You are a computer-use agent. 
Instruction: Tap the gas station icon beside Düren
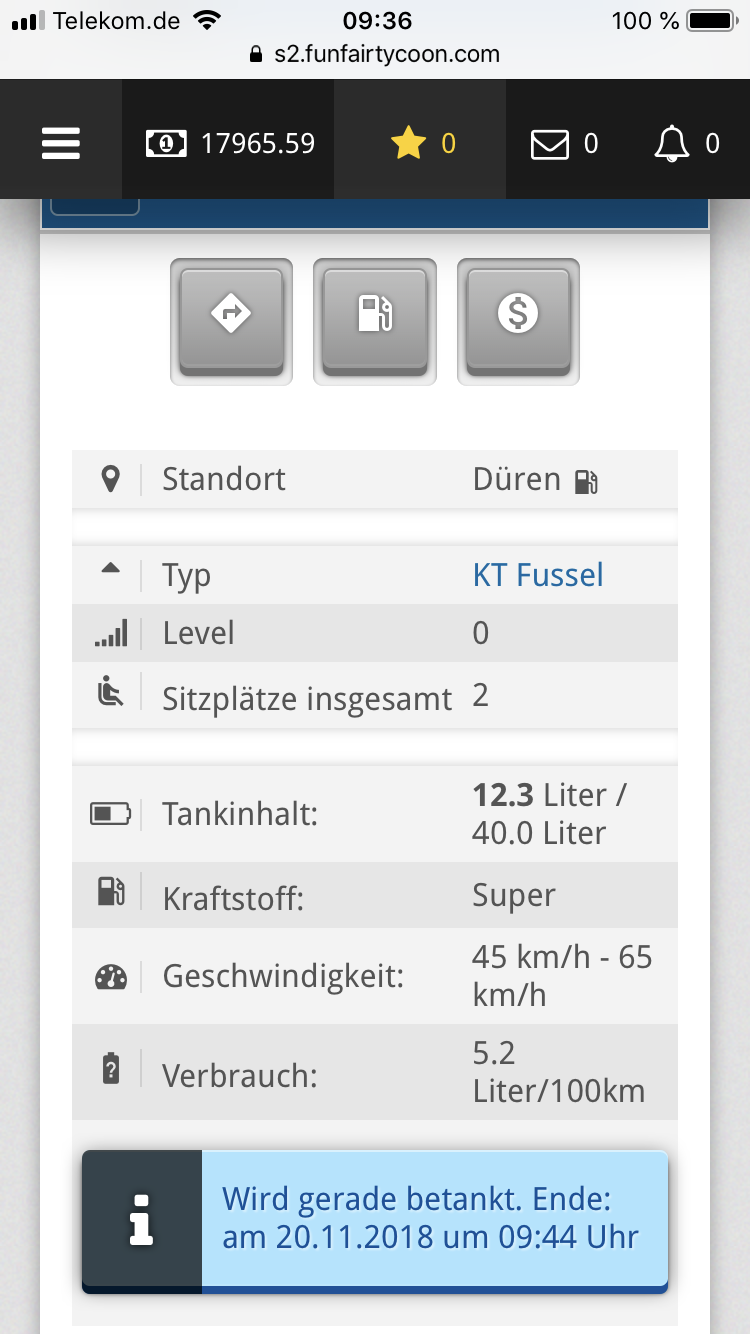586,482
